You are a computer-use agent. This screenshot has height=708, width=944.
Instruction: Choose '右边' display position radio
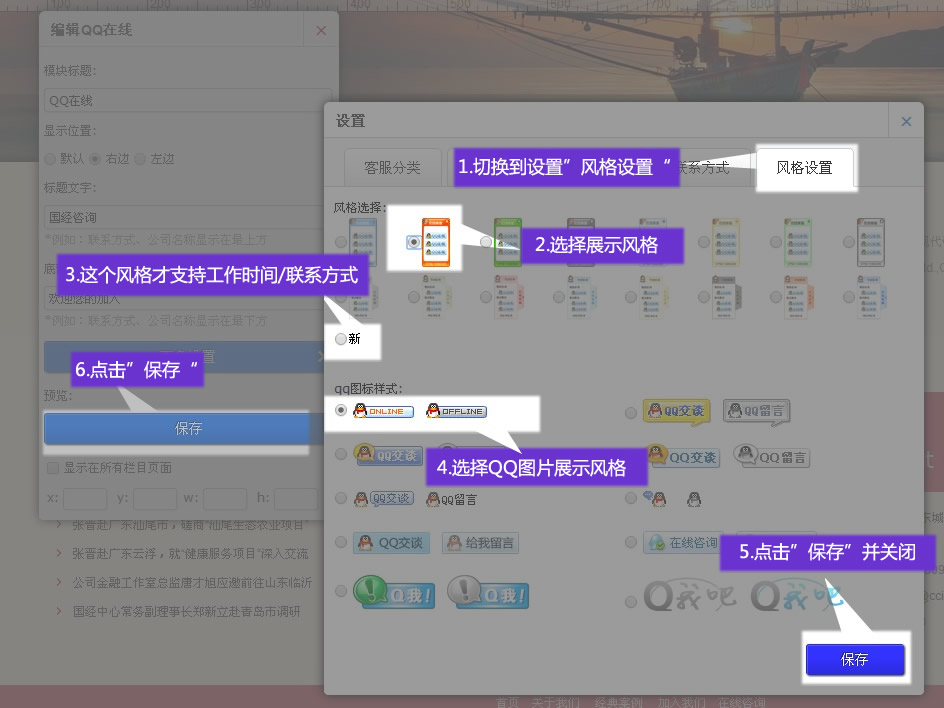pyautogui.click(x=95, y=158)
